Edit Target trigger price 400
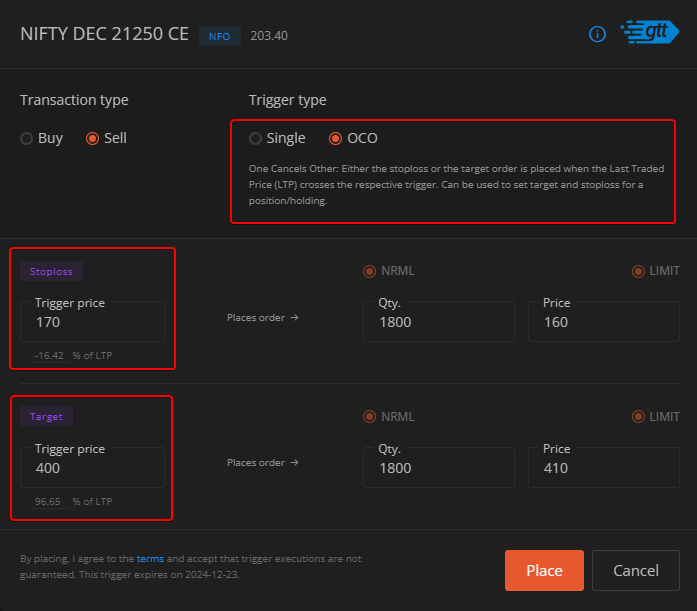Screen dimensions: 697x611 (x=92, y=467)
